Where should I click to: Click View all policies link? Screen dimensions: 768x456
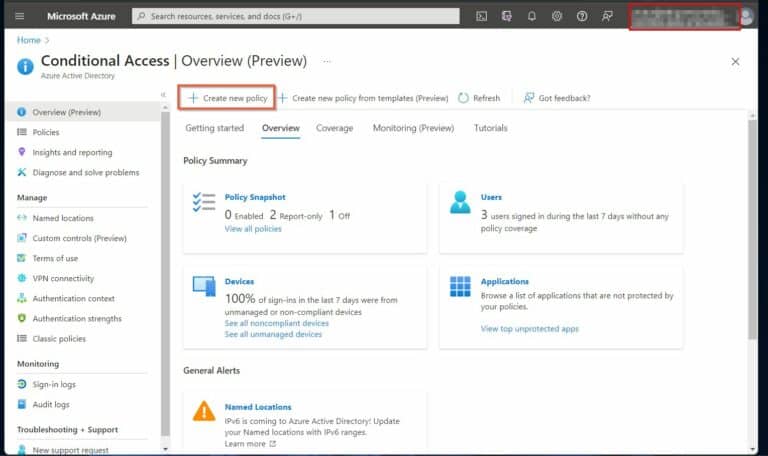pos(253,229)
